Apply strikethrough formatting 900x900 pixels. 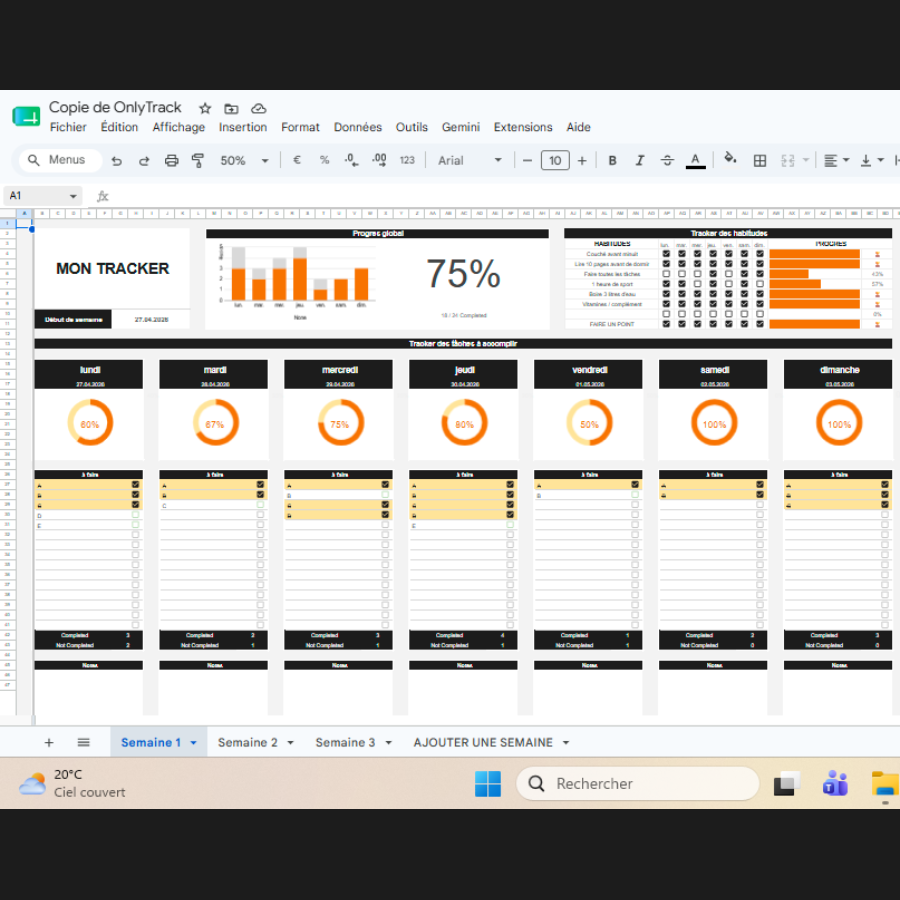pyautogui.click(x=667, y=161)
